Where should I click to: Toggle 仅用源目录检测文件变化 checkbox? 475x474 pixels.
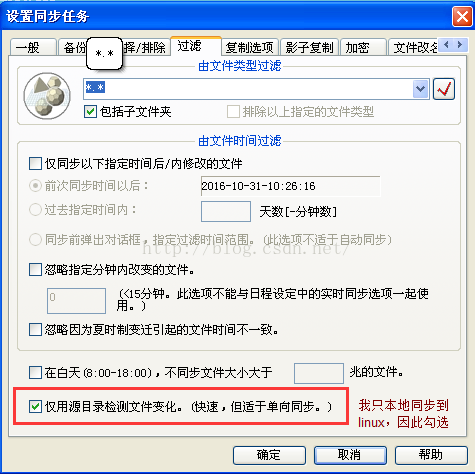coord(35,406)
